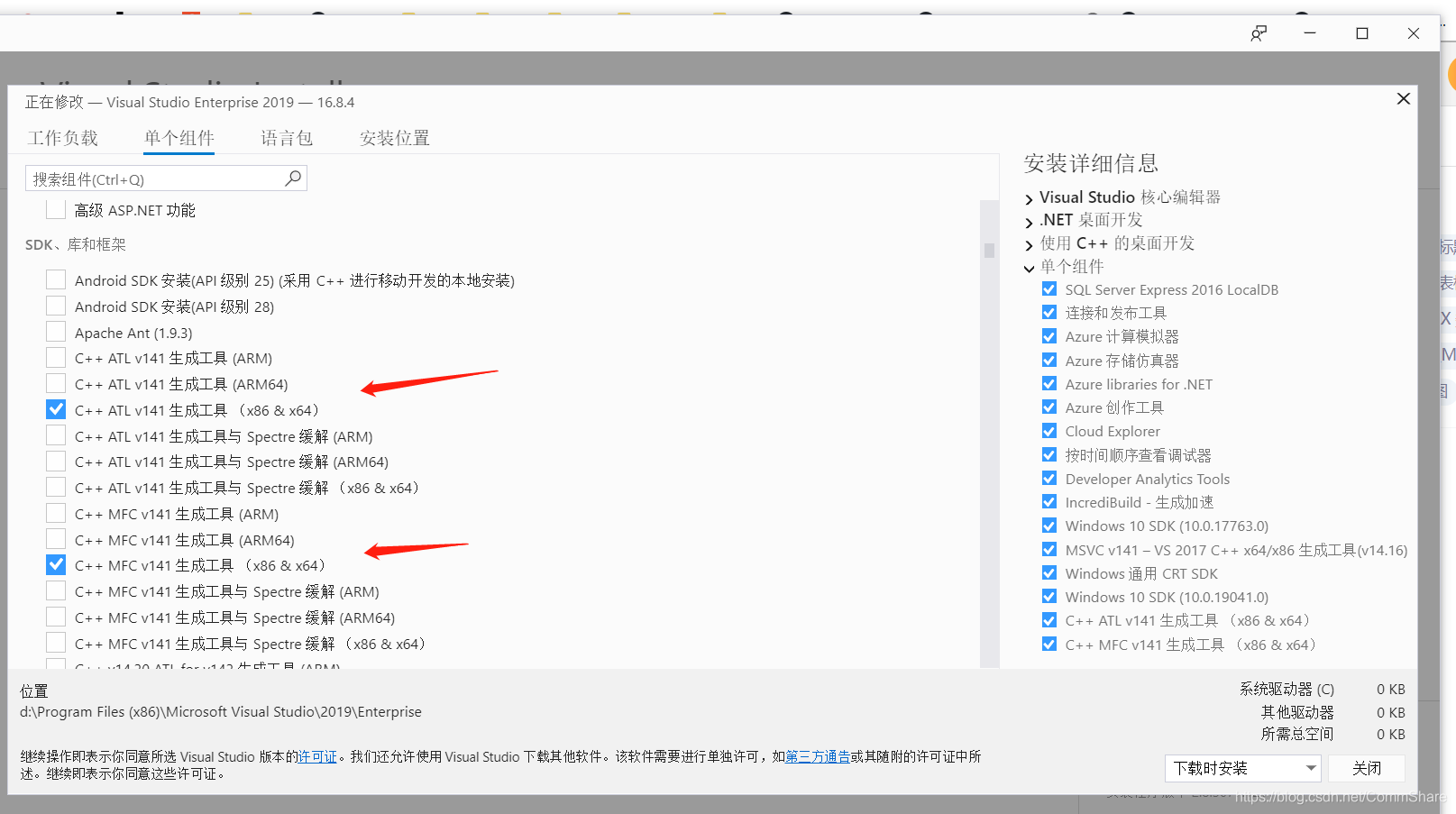
Task: Click the feedback icon in title bar
Action: click(x=1259, y=33)
